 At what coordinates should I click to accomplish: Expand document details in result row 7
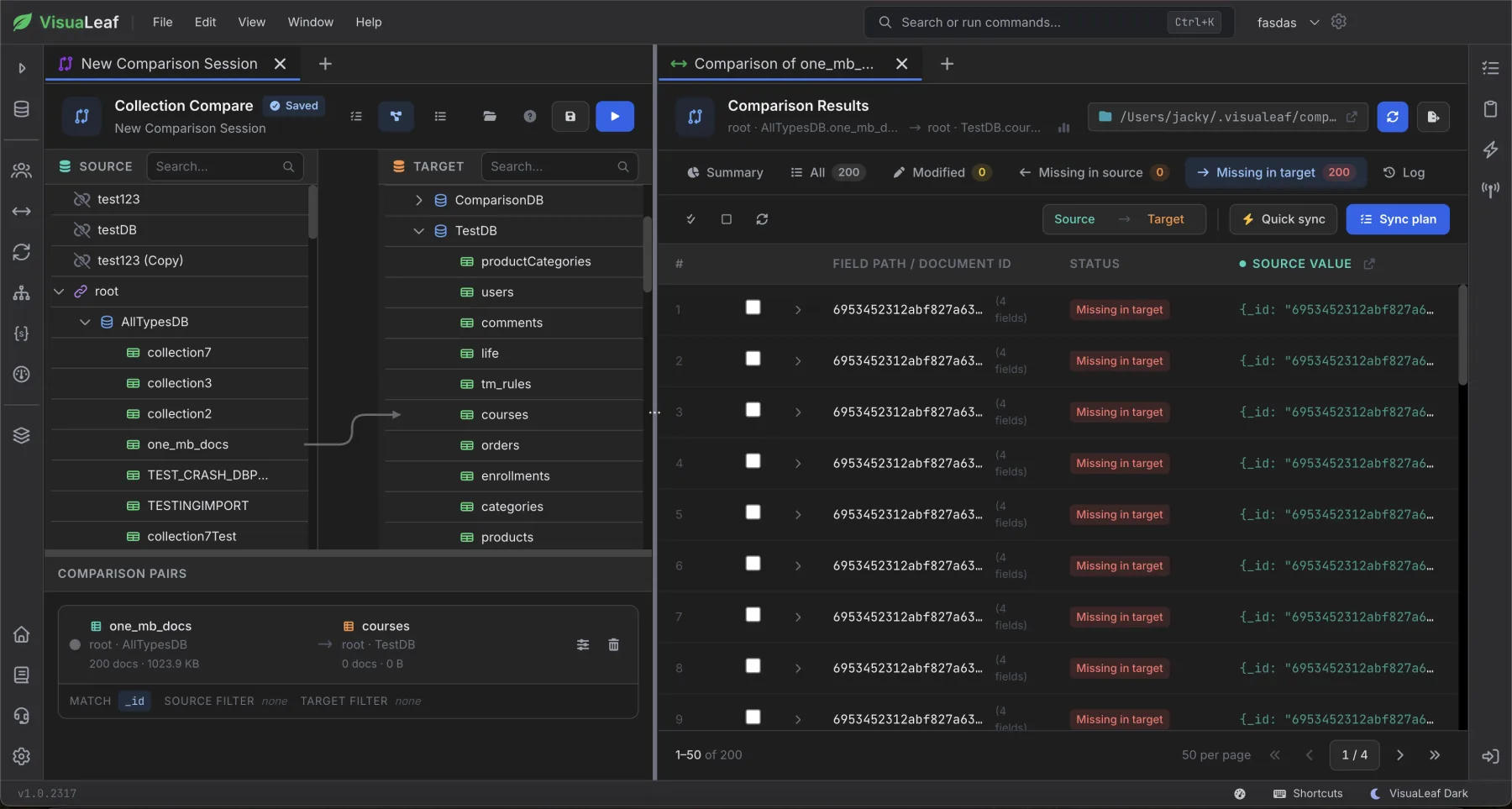pyautogui.click(x=798, y=617)
